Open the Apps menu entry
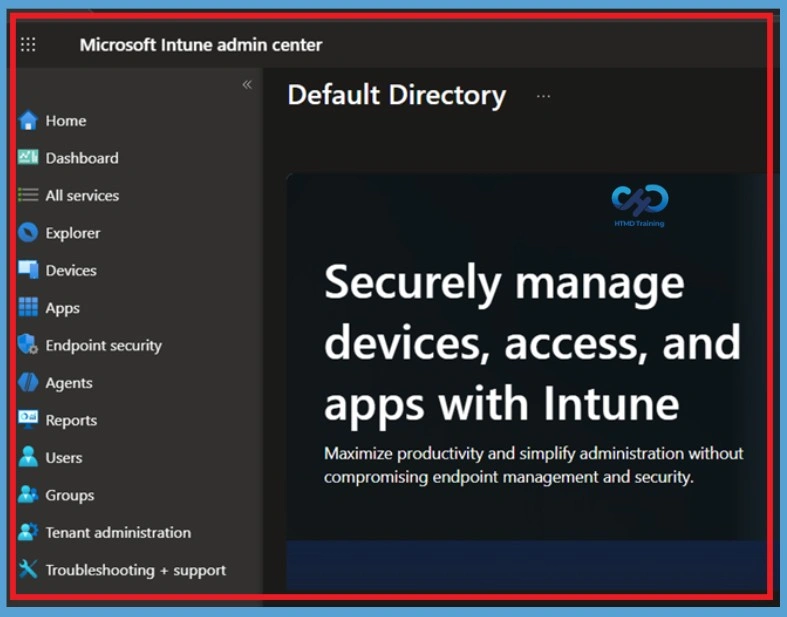Viewport: 787px width, 617px height. (62, 308)
